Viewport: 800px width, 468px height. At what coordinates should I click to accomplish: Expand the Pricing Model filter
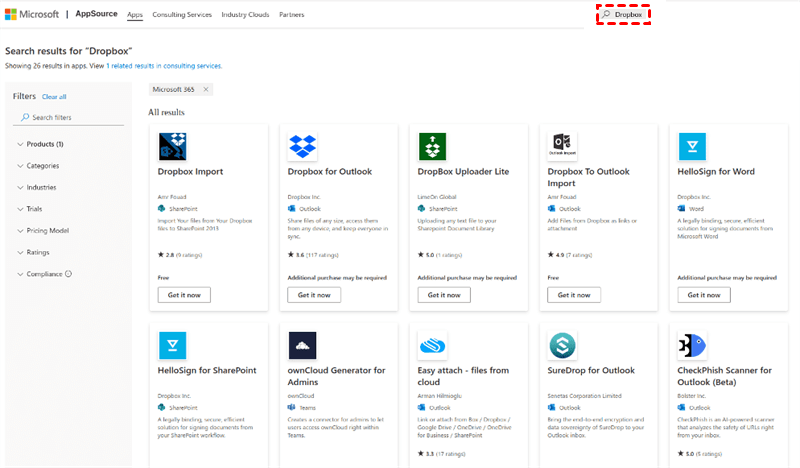tap(47, 230)
